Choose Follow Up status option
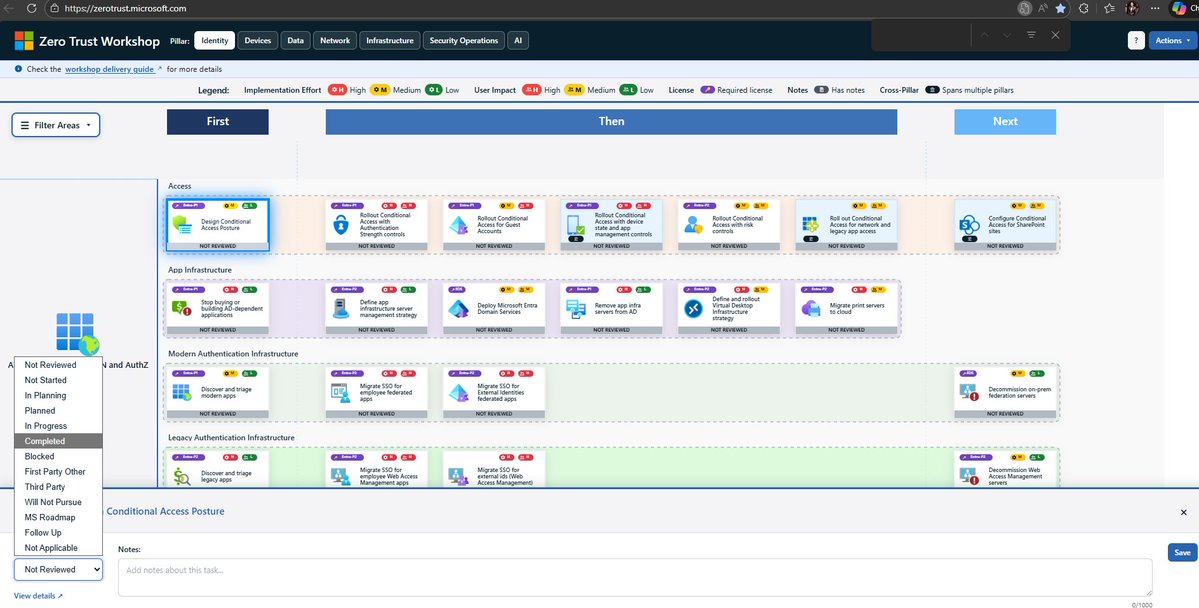Screen dimensions: 1199x608 (x=58, y=533)
